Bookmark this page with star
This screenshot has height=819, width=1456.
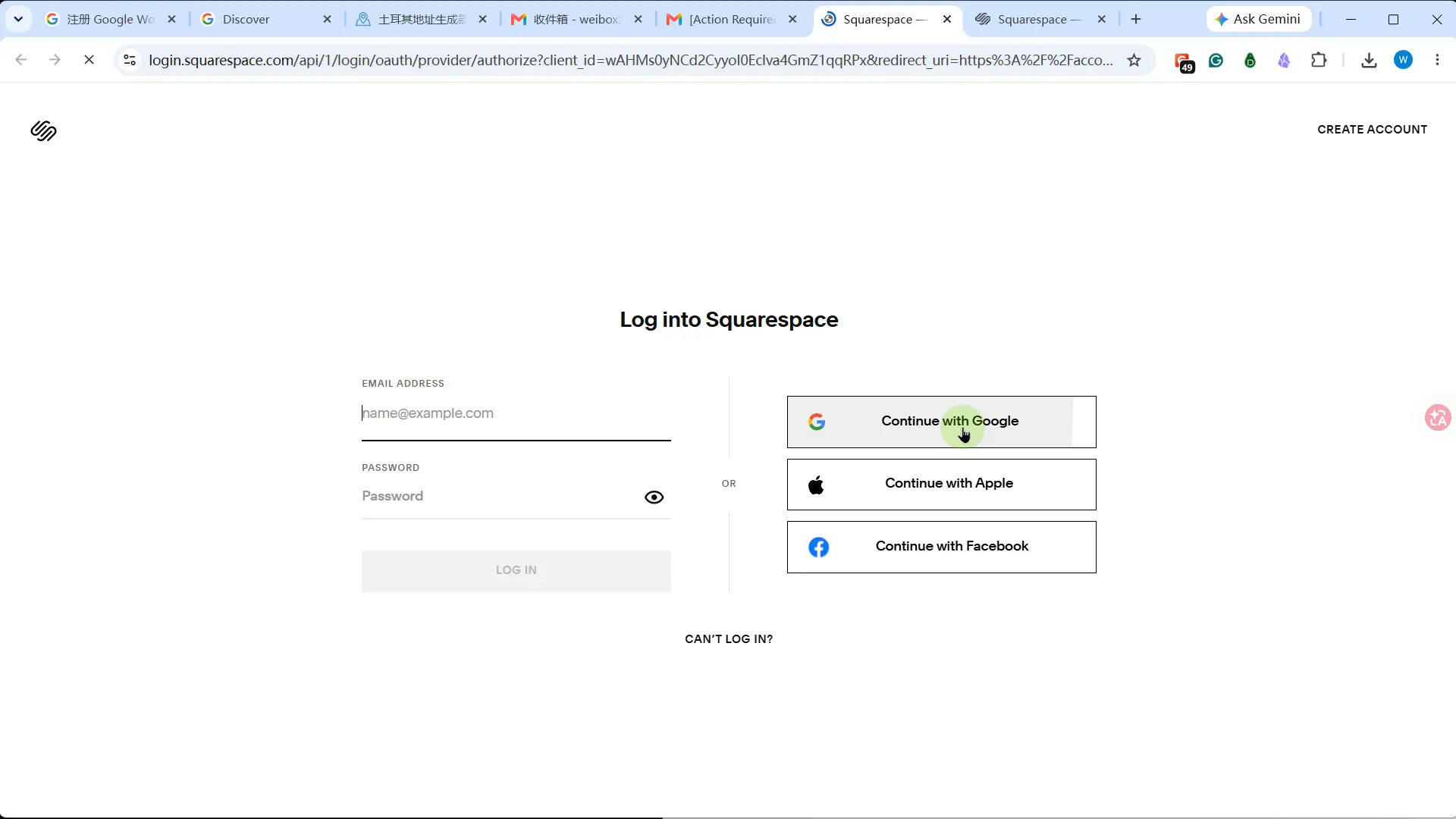point(1134,60)
